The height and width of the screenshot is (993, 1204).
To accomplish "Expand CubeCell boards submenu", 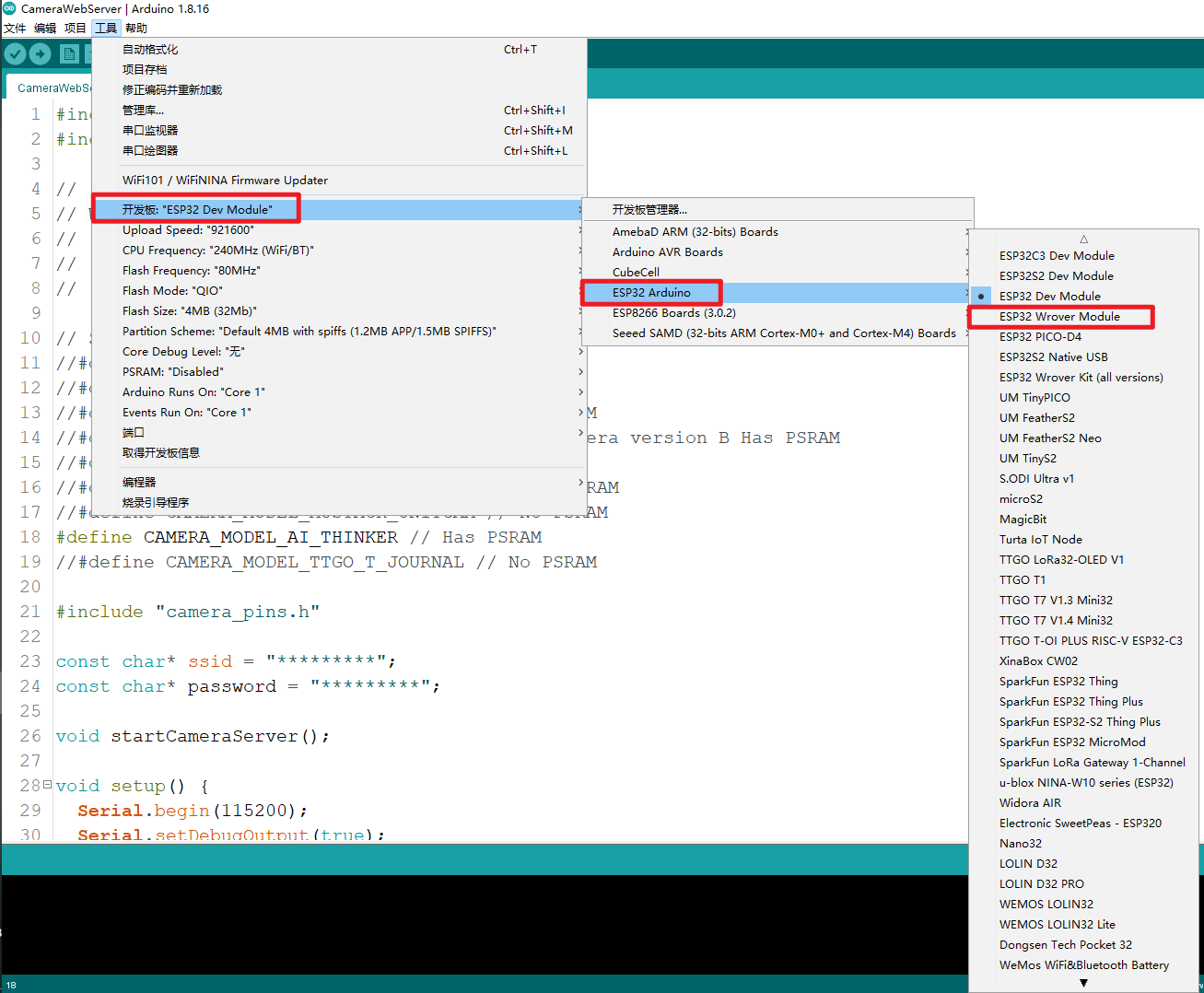I will [777, 273].
